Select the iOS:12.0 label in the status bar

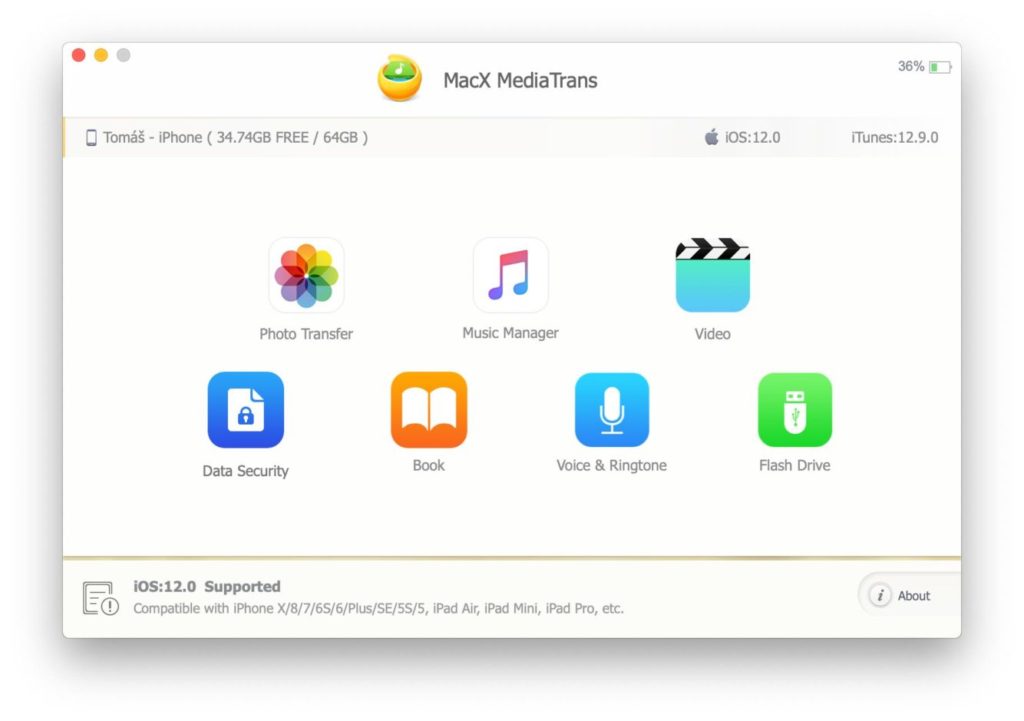coord(751,137)
